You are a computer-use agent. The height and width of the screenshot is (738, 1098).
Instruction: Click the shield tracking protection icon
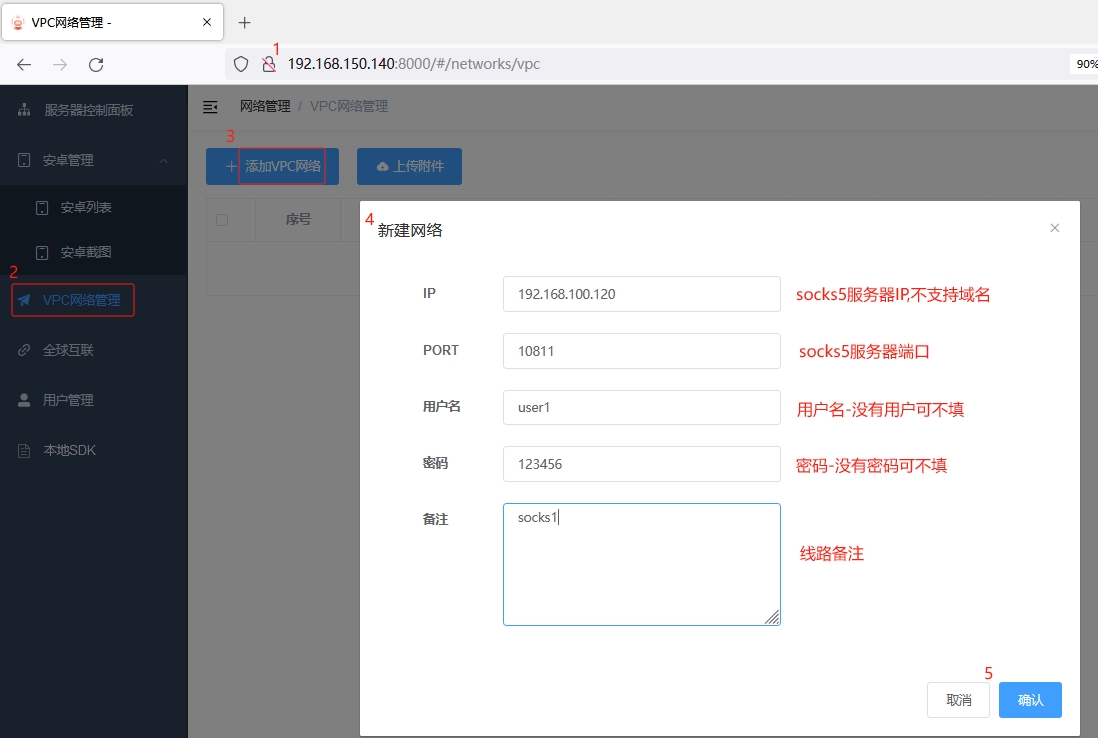point(241,64)
